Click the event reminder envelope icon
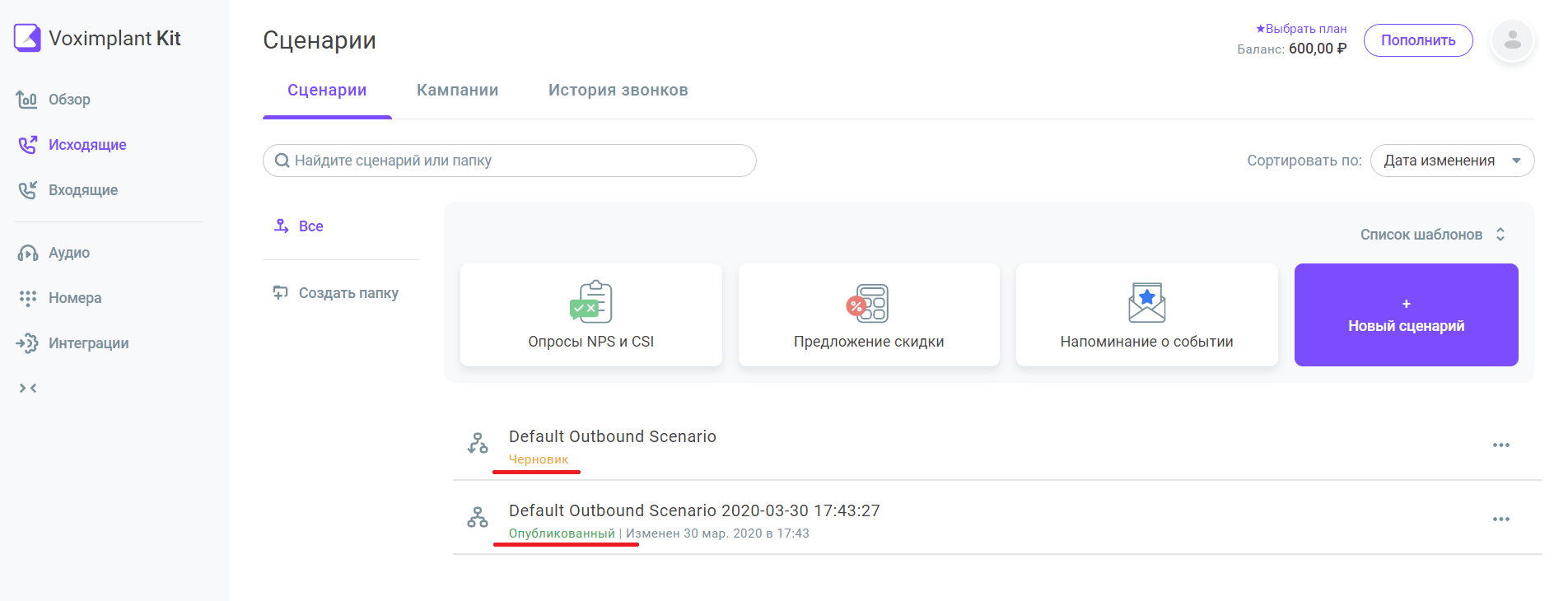The height and width of the screenshot is (601, 1568). [1147, 302]
